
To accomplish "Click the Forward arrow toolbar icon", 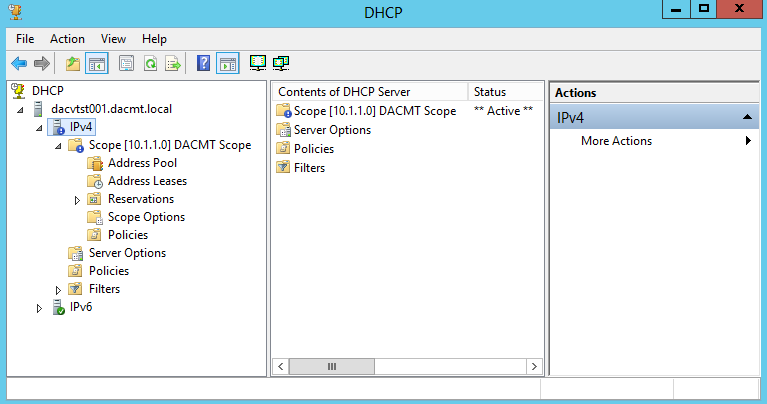I will point(42,64).
